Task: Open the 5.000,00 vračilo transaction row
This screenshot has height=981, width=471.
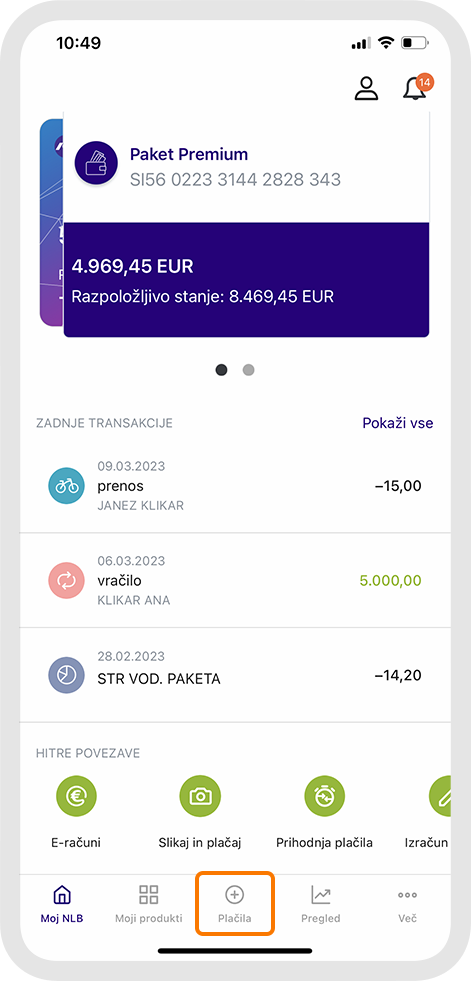Action: tap(235, 581)
